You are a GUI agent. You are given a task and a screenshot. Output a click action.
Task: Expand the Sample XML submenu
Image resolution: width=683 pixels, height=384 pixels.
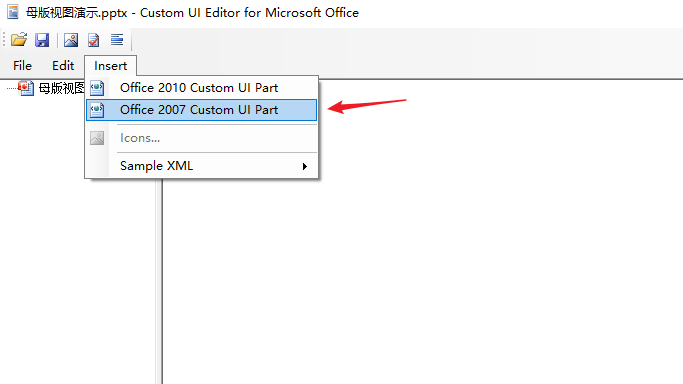tap(201, 166)
